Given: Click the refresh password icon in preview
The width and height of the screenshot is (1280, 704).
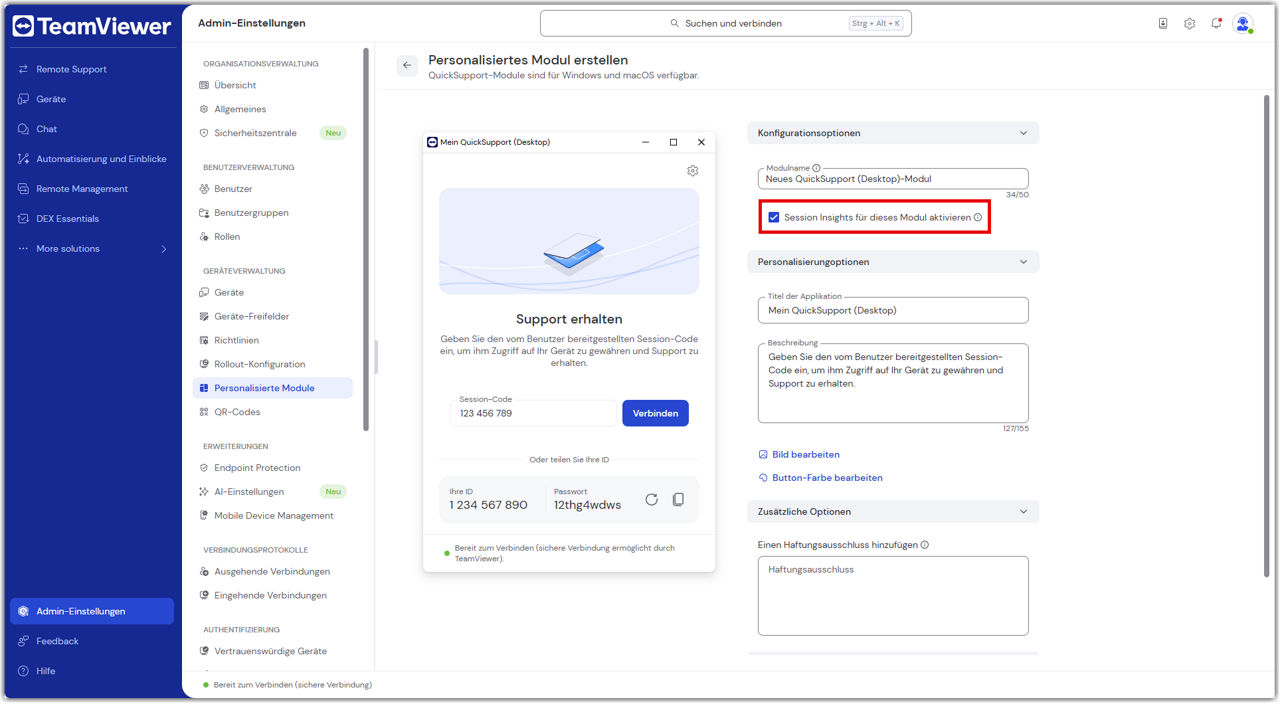Looking at the screenshot, I should pos(651,499).
